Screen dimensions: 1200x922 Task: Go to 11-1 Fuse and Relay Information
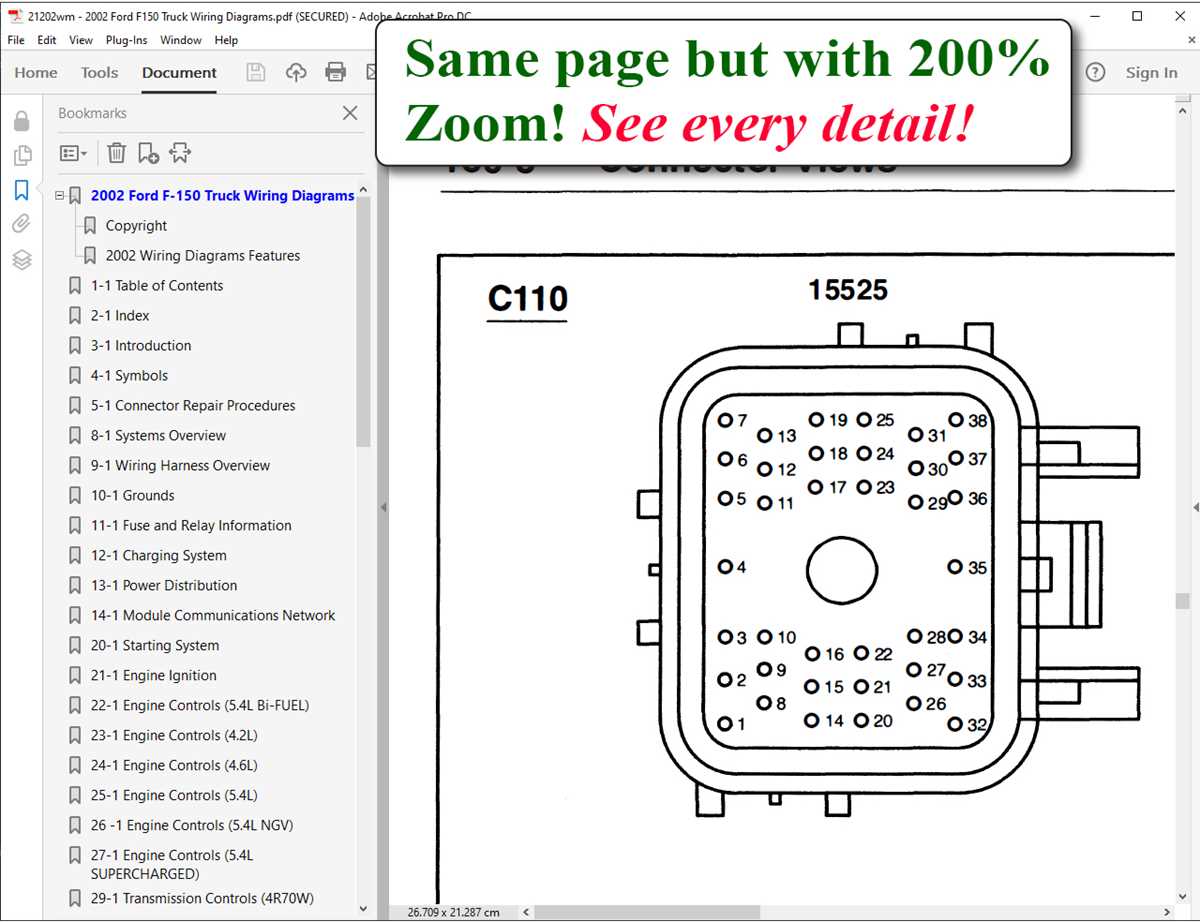pyautogui.click(x=191, y=526)
